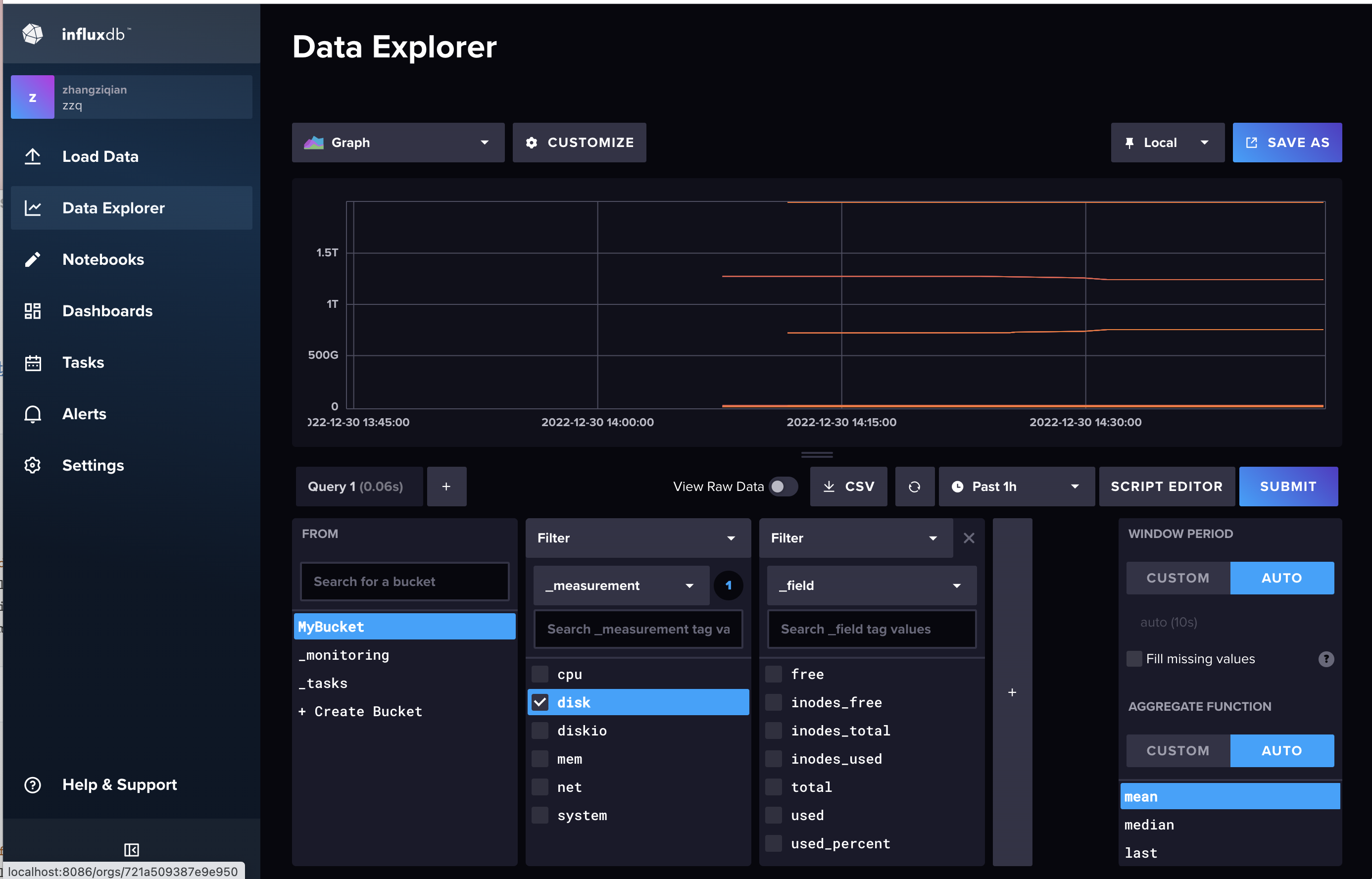
Task: Click the Search for a bucket field
Action: tap(404, 581)
